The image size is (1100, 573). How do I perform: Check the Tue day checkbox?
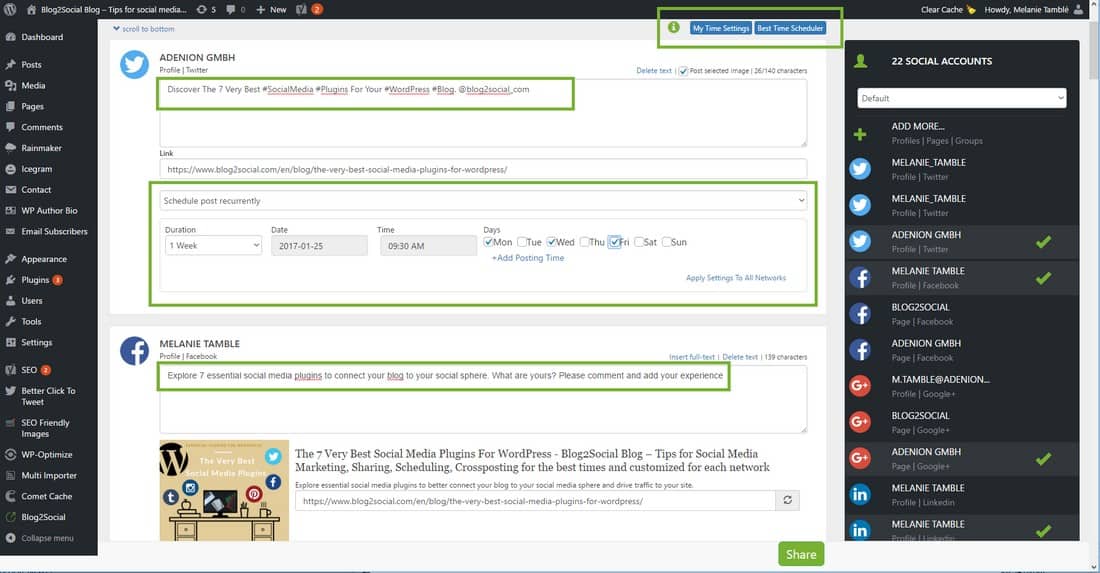pyautogui.click(x=521, y=242)
